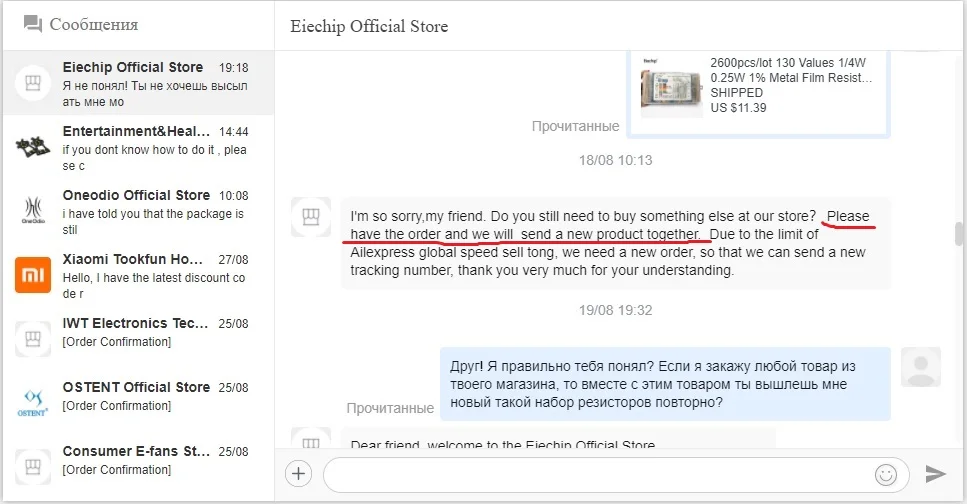Click the 19:18 time on Eiechip row
Viewport: 967px width, 504px height.
(x=234, y=68)
